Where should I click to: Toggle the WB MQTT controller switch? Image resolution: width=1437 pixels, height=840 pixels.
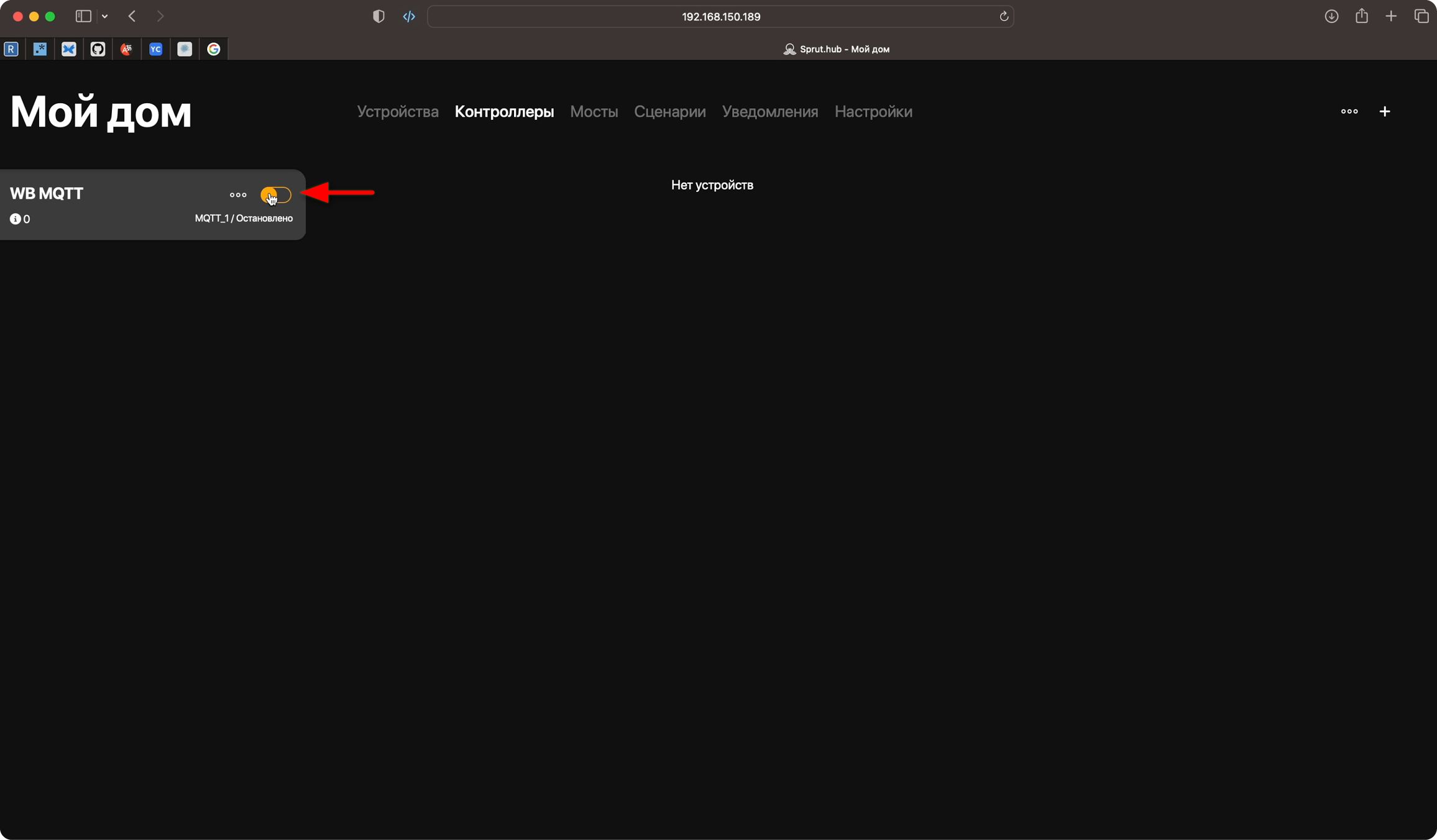point(276,195)
